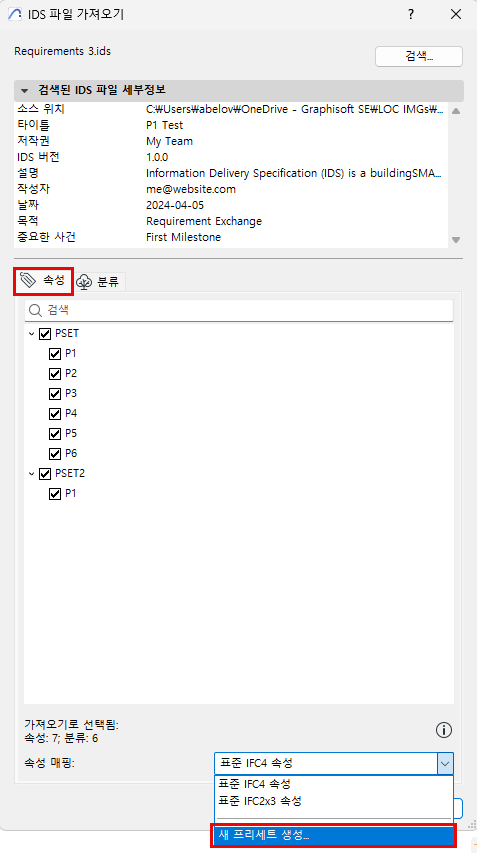Select the 소스 위치 details row
Viewport: 477px width, 853px height.
click(231, 109)
